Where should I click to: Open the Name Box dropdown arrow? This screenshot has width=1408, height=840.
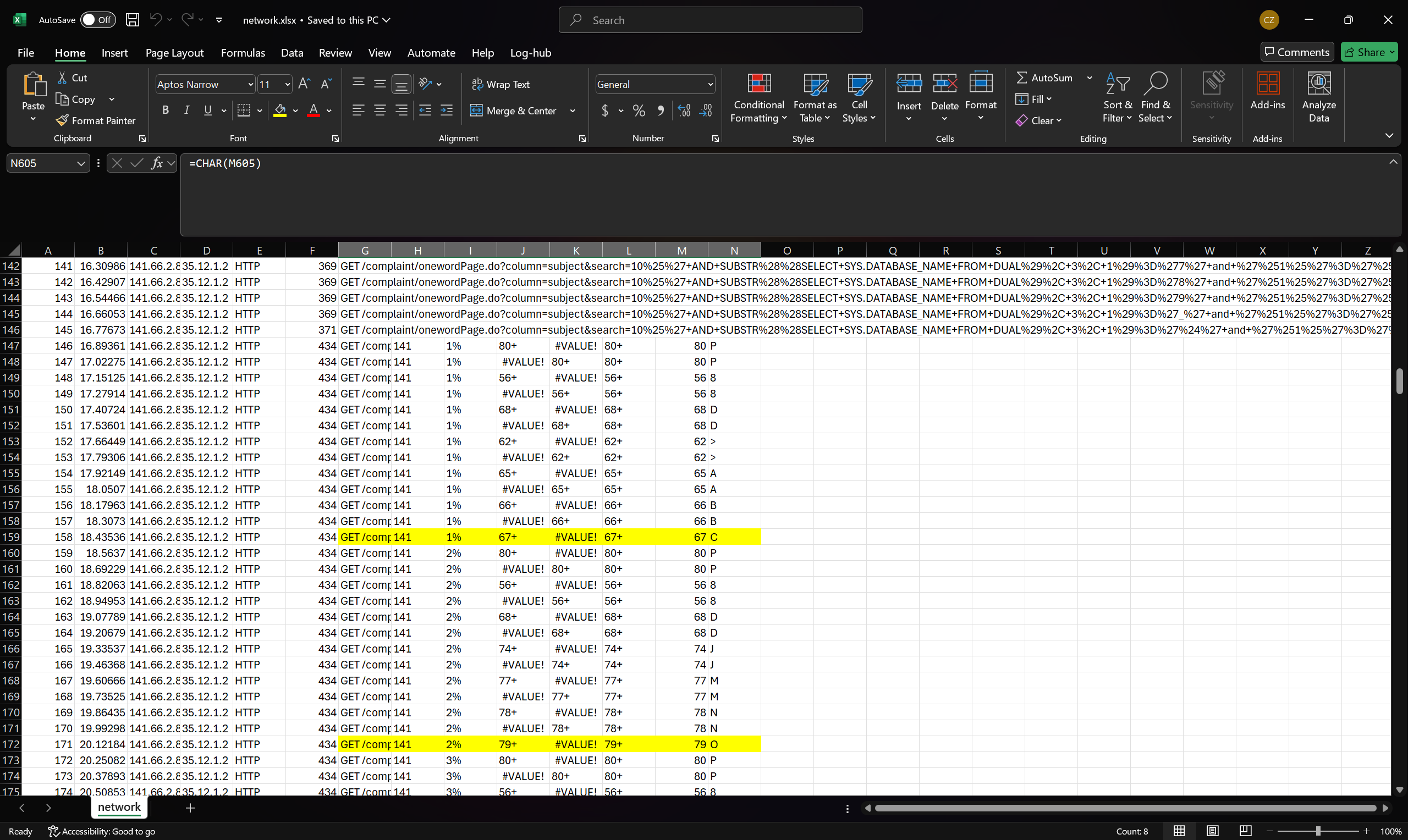81,164
